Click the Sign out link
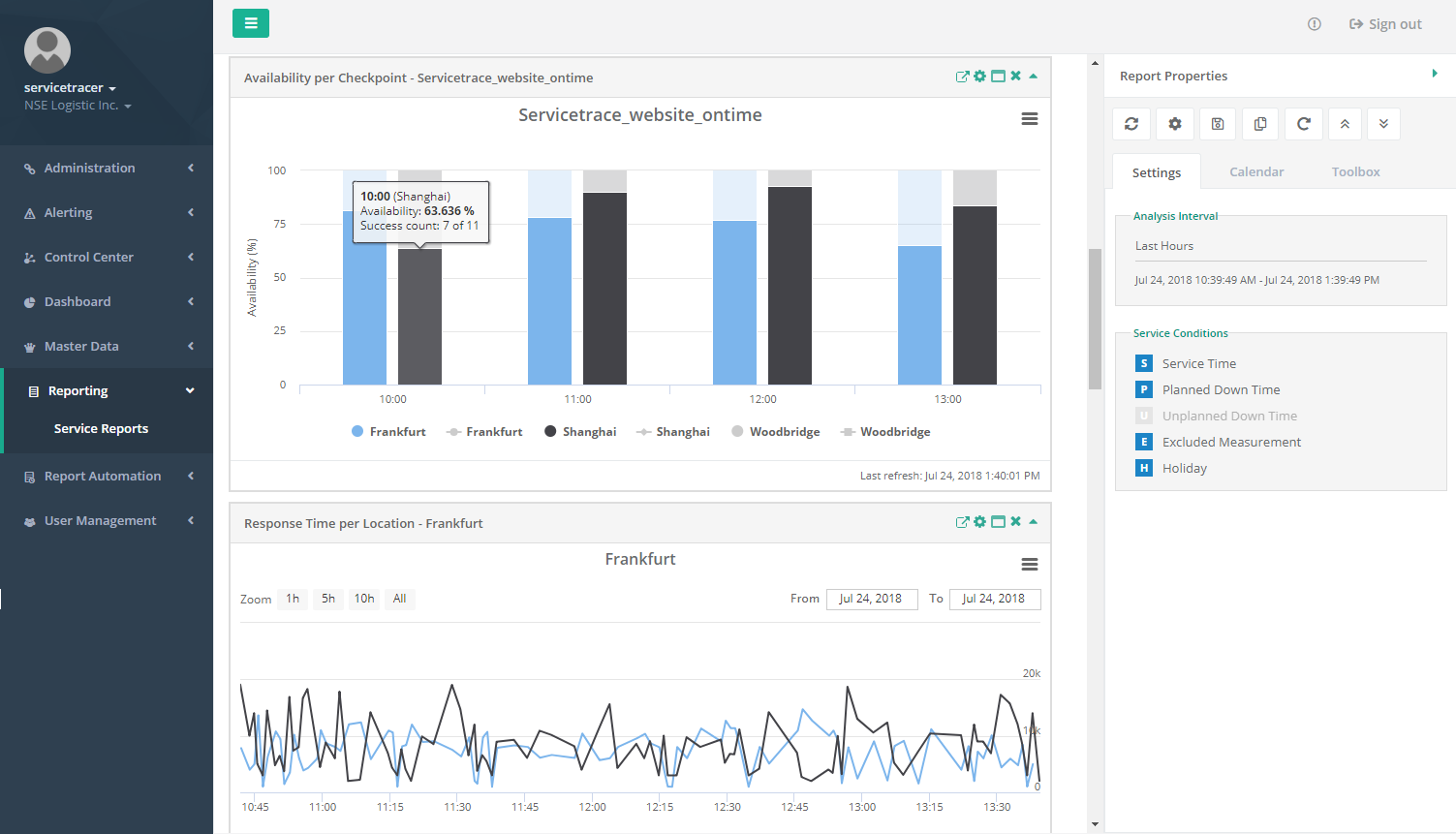Image resolution: width=1456 pixels, height=834 pixels. click(1386, 24)
